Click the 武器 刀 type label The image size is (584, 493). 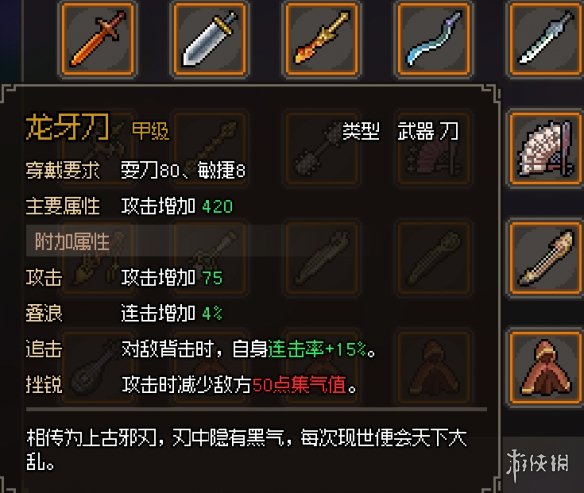[x=428, y=131]
